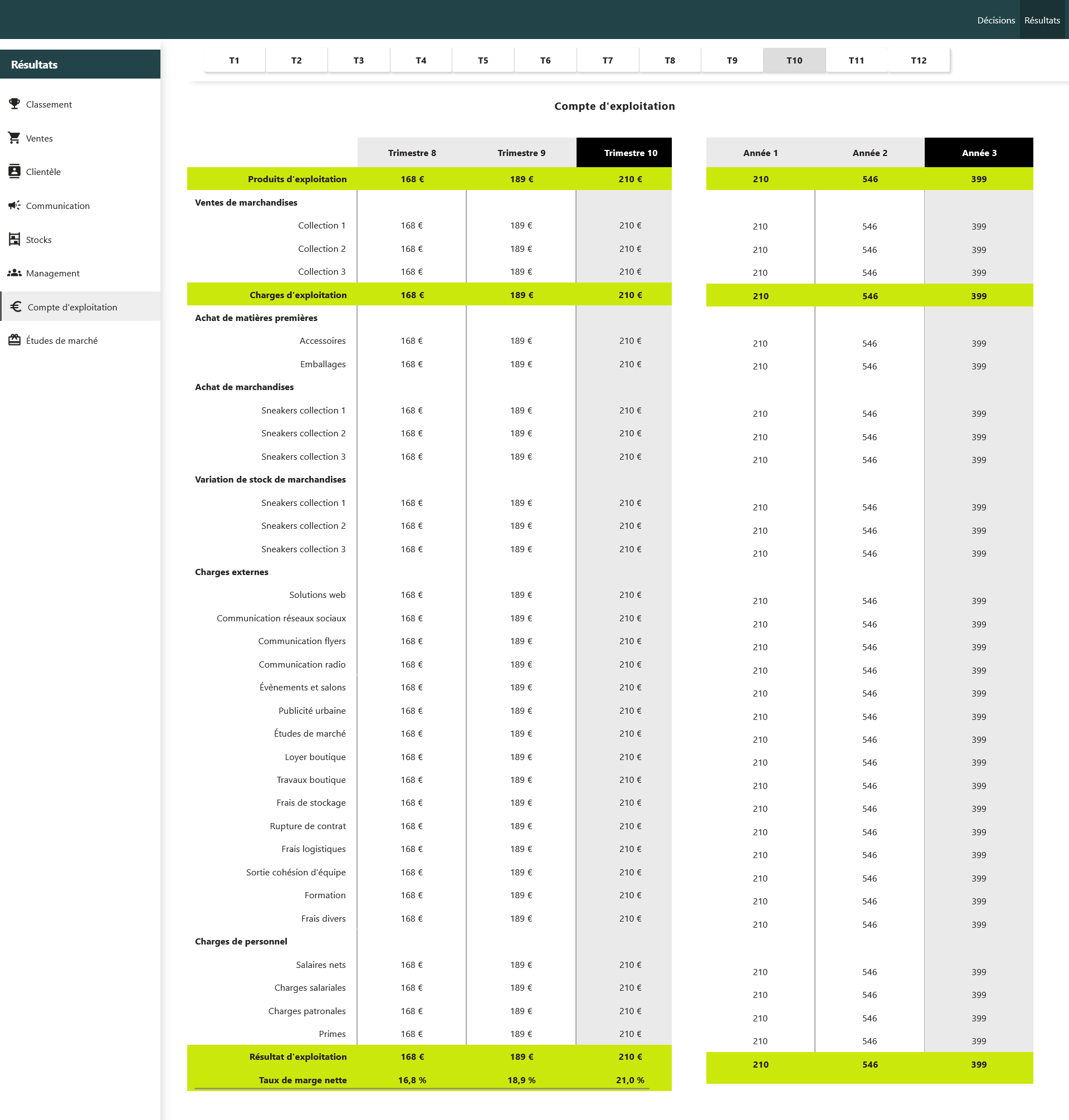Go to the T6 quarter tab
Viewport: 1069px width, 1120px height.
point(545,60)
